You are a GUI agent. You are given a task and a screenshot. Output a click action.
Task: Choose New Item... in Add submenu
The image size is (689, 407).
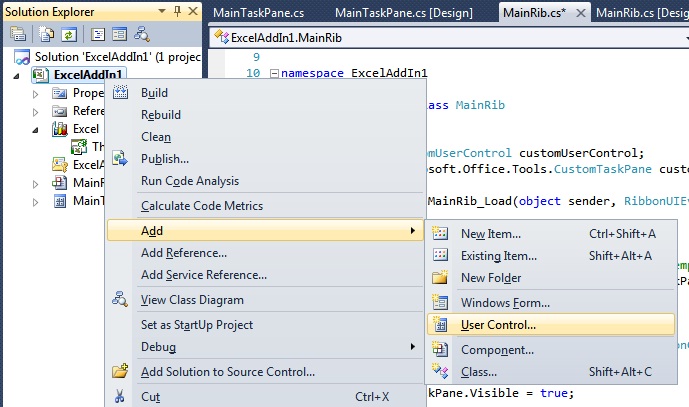551,234
